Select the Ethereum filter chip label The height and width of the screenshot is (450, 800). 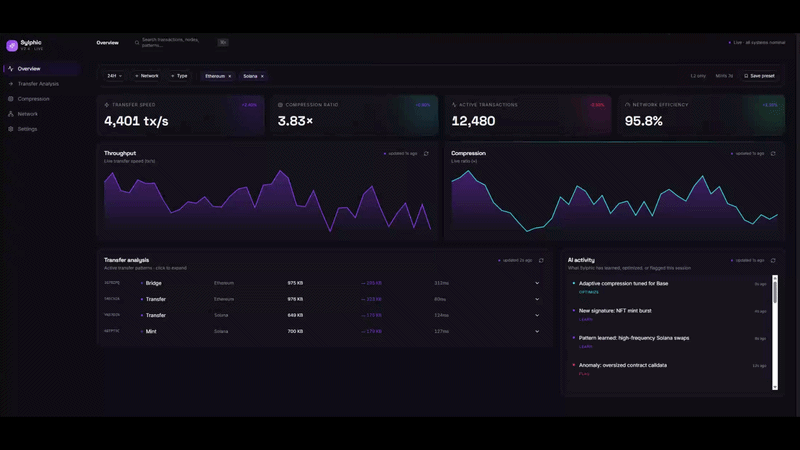[215, 76]
